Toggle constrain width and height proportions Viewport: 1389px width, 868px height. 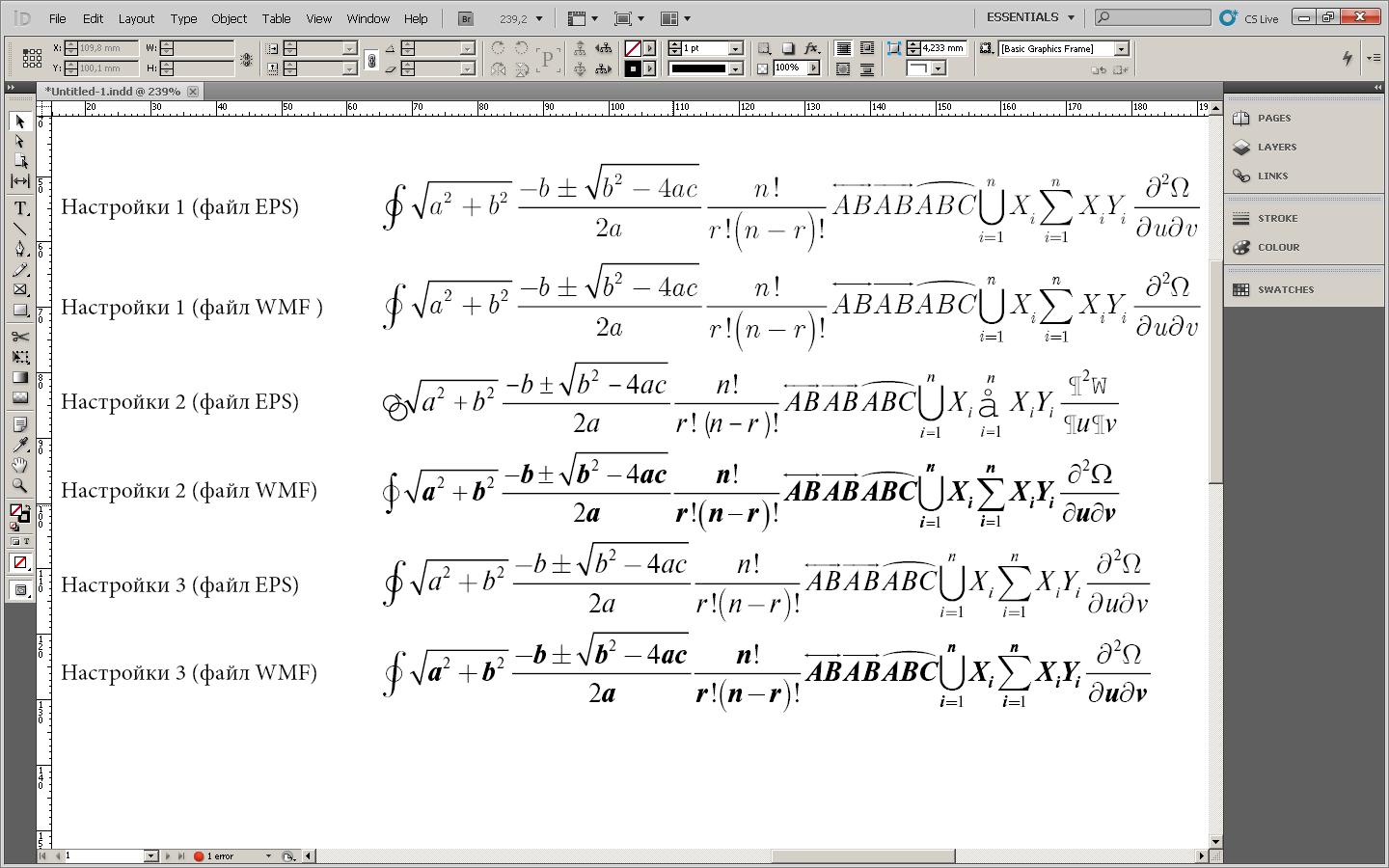[247, 60]
